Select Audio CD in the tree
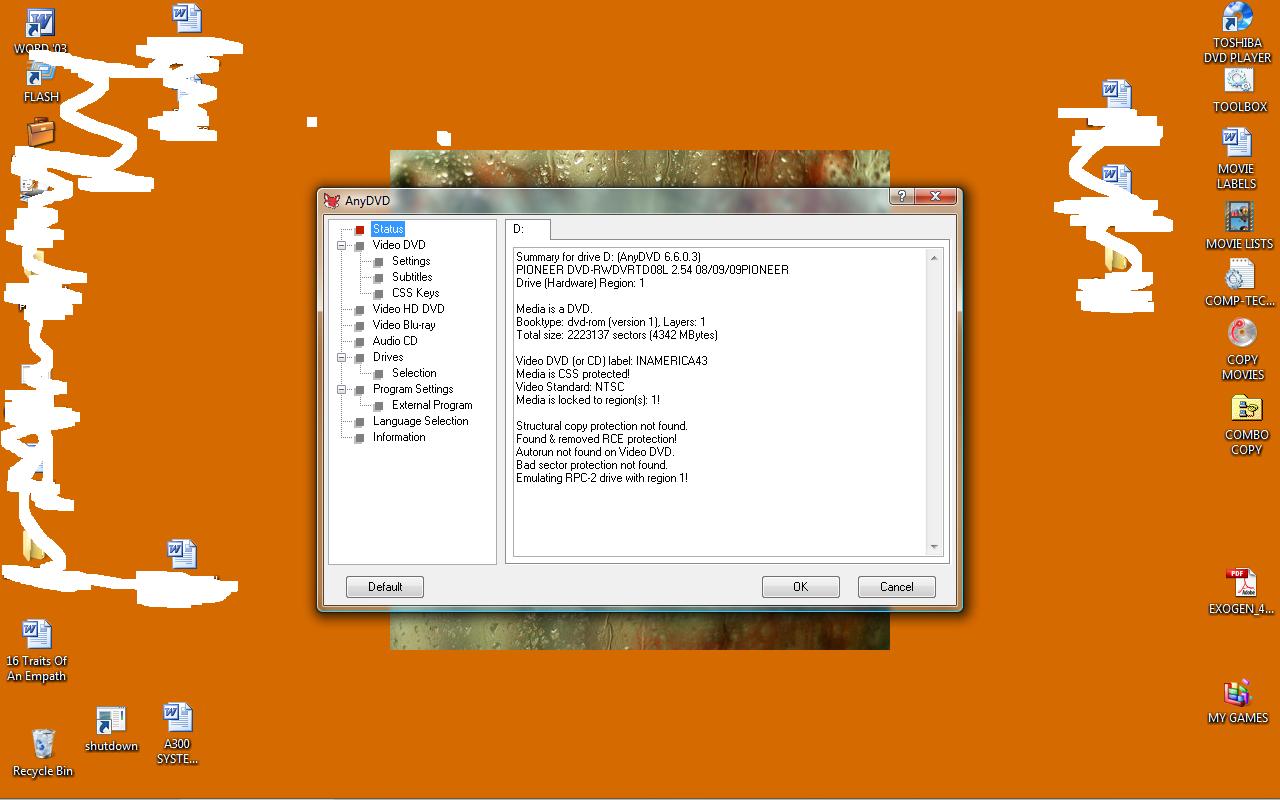1280x800 pixels. (x=395, y=341)
